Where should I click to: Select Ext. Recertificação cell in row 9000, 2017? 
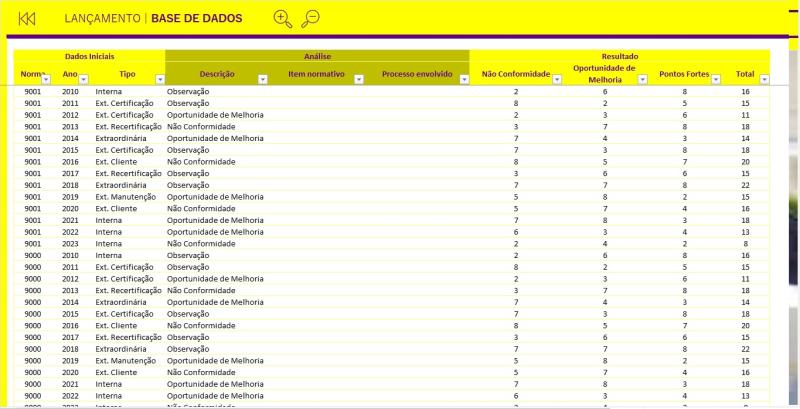[129, 337]
